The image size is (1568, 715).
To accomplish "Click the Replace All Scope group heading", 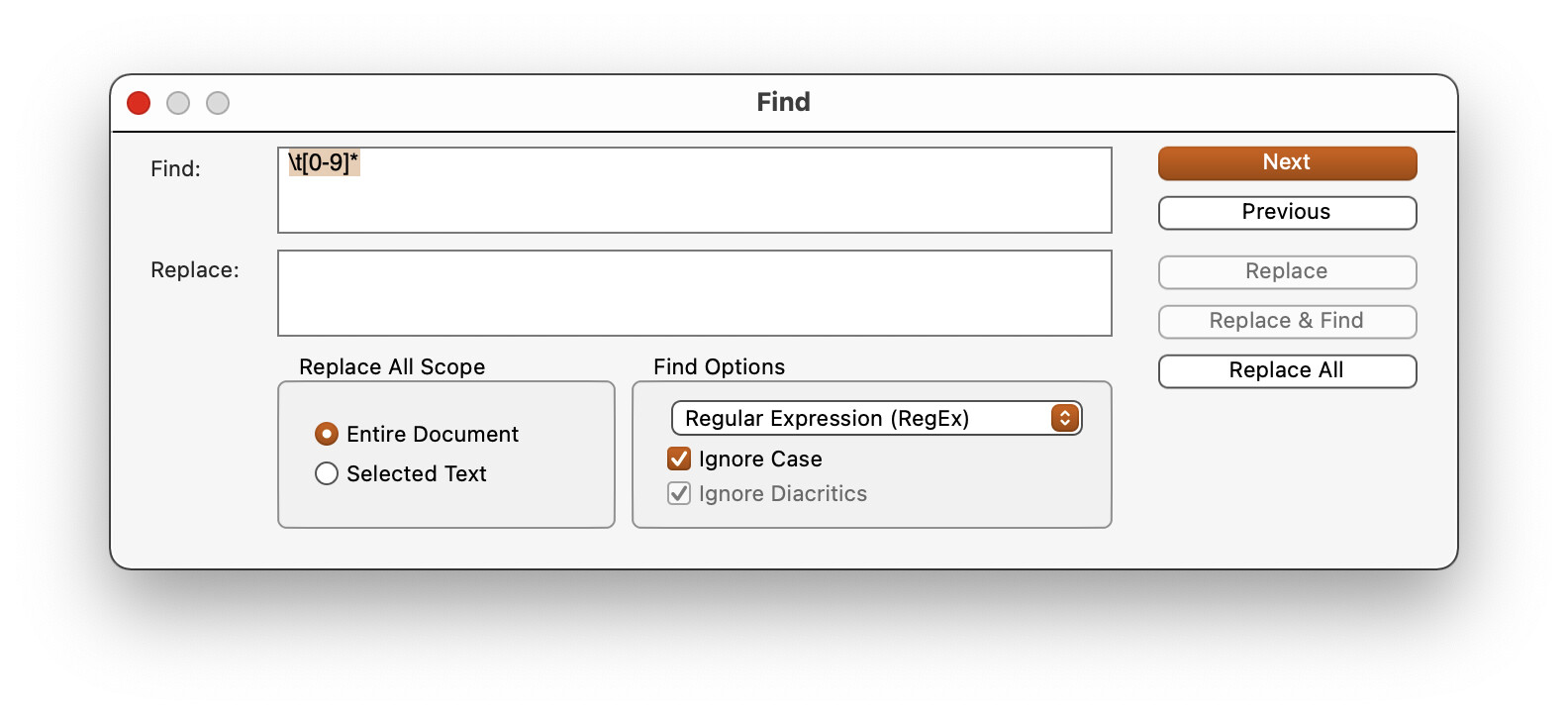I will click(392, 367).
